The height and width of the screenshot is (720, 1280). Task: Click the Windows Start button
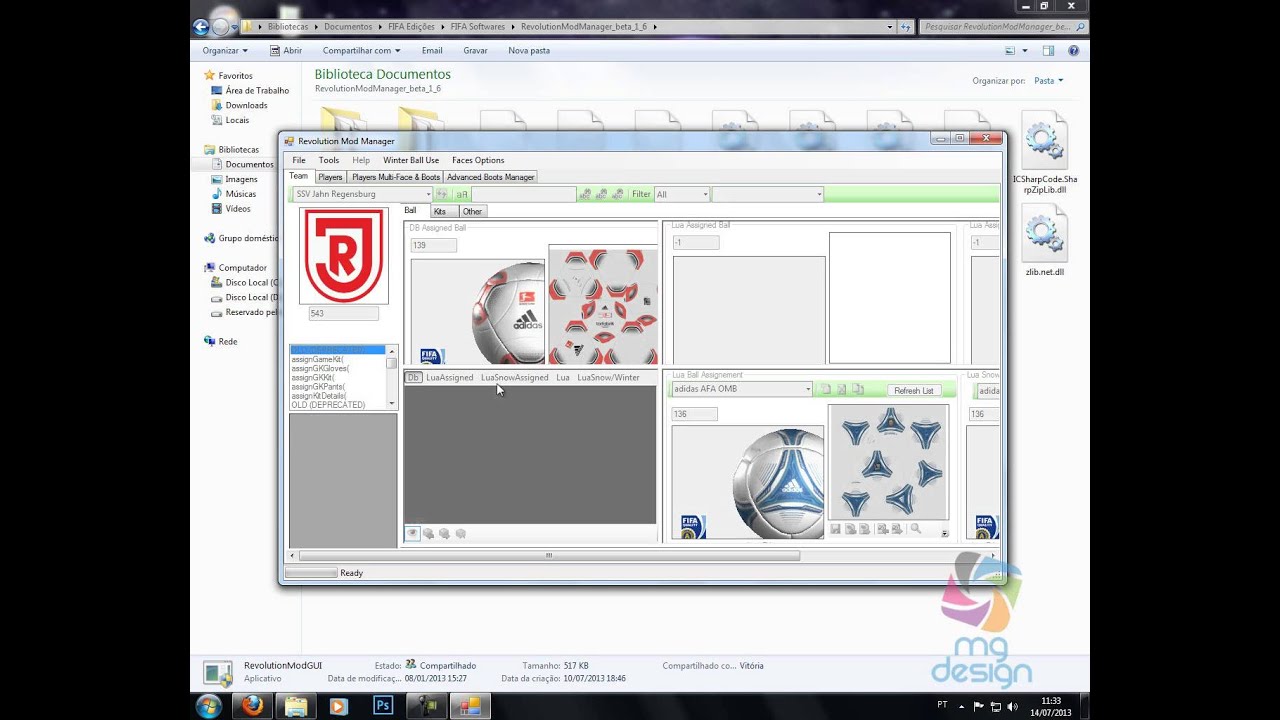209,706
